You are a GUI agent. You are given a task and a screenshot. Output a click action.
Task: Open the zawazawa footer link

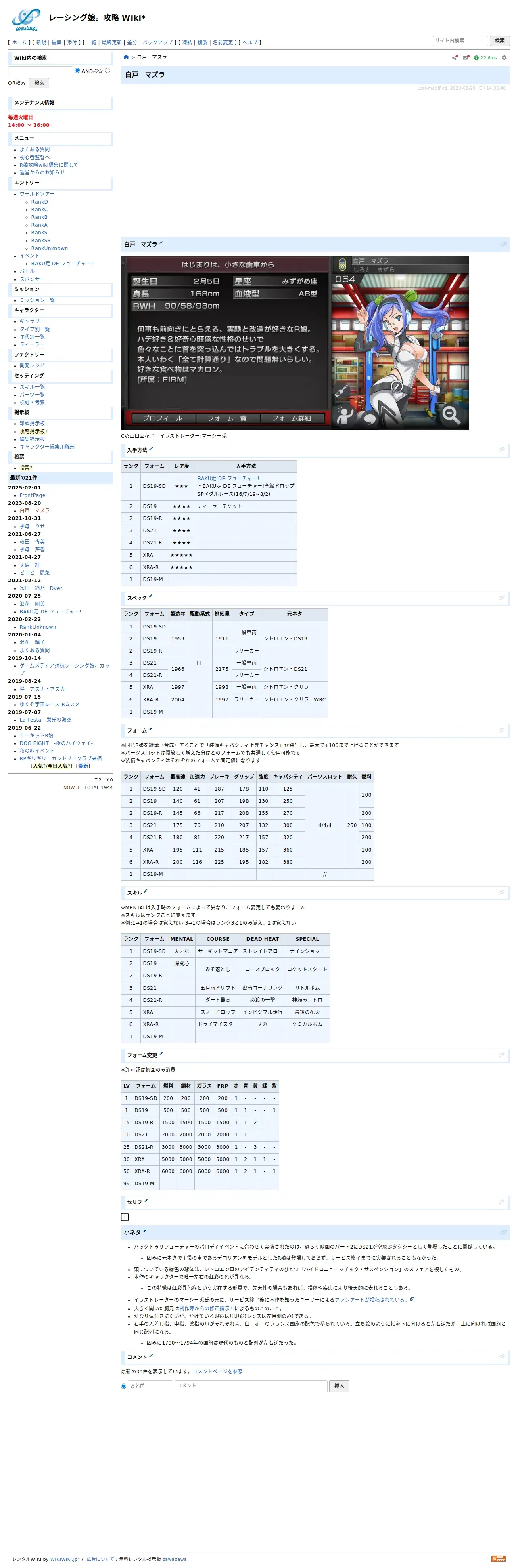pyautogui.click(x=175, y=1559)
